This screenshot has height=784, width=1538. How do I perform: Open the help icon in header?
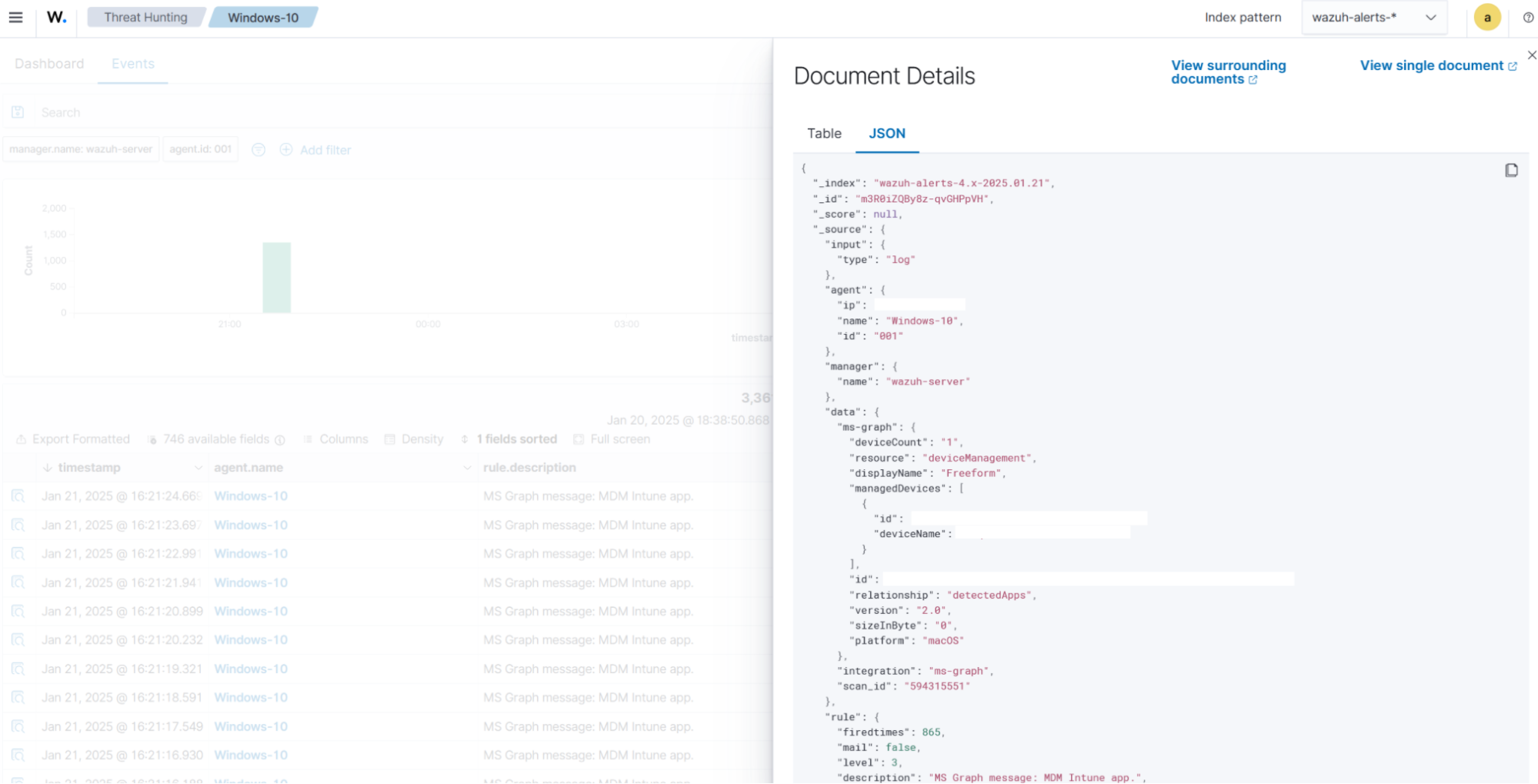(1528, 18)
